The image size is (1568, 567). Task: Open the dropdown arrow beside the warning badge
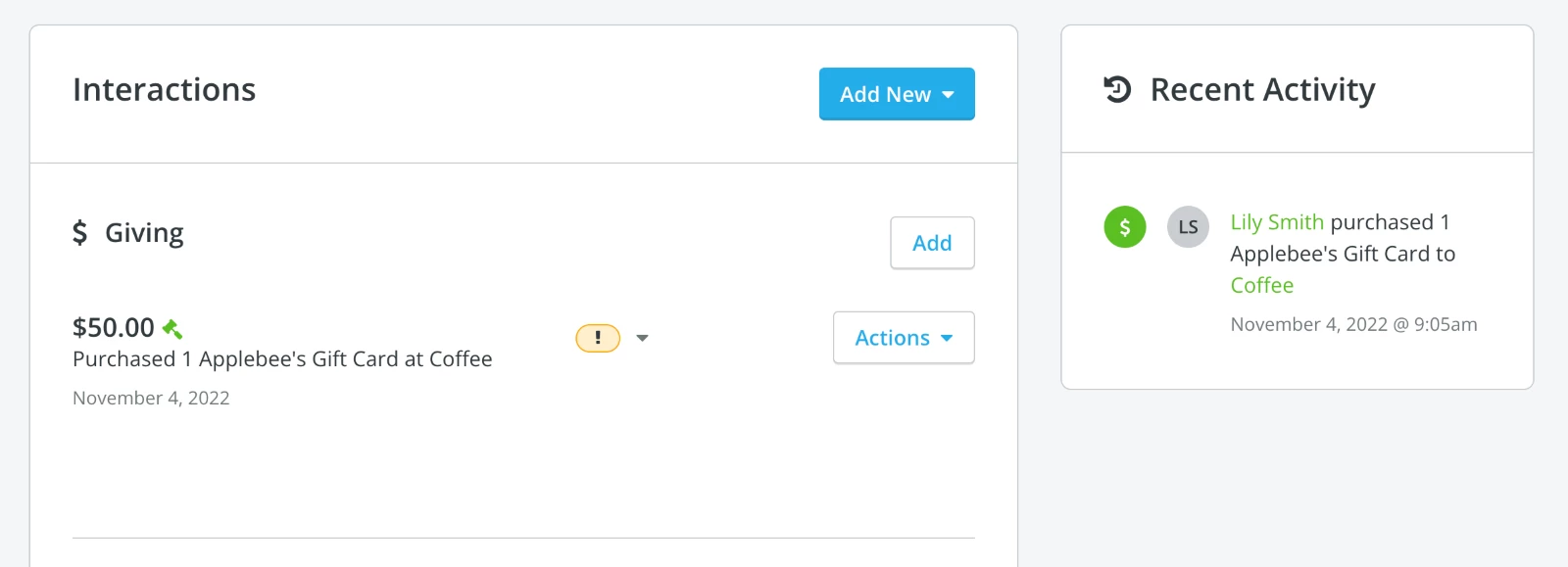(x=643, y=338)
